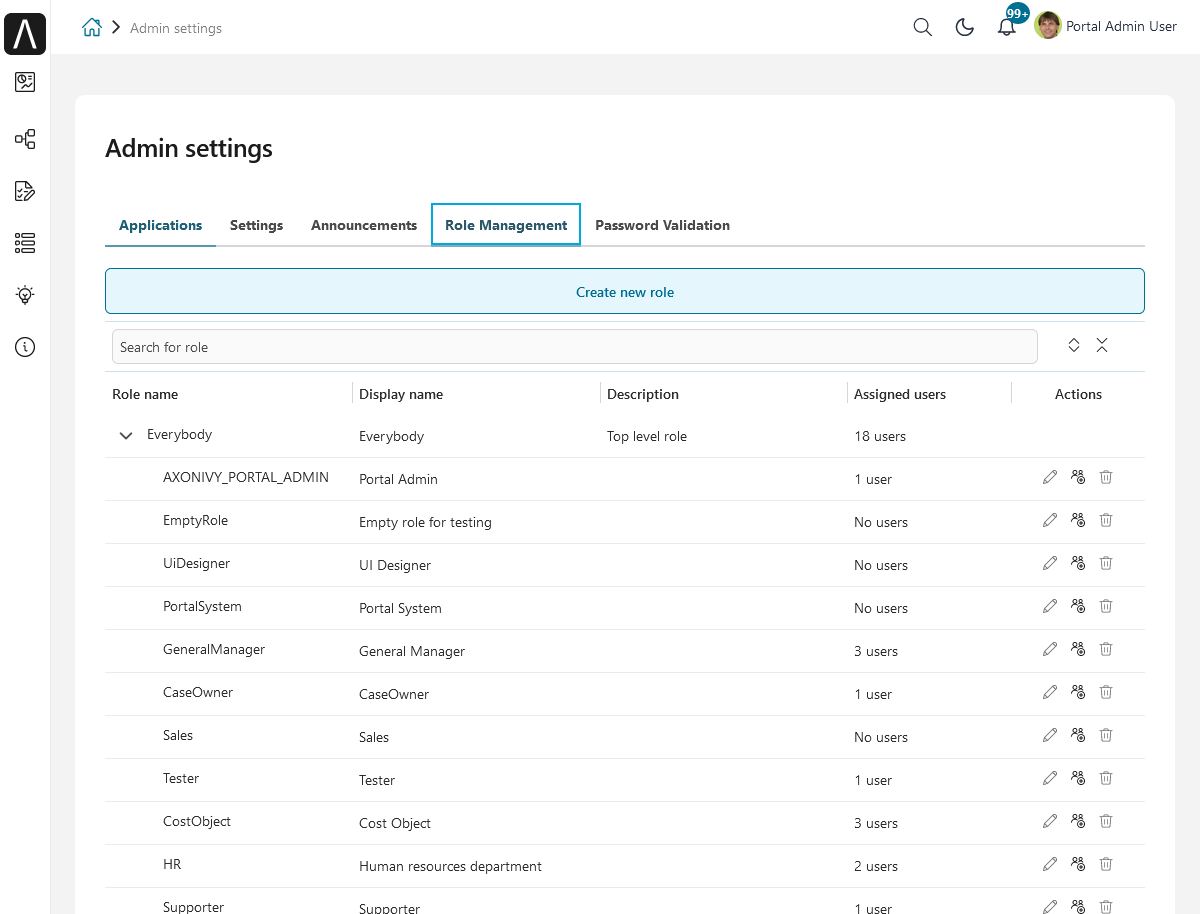Assign users to GeneralManager role
This screenshot has height=914, width=1200.
pos(1078,649)
